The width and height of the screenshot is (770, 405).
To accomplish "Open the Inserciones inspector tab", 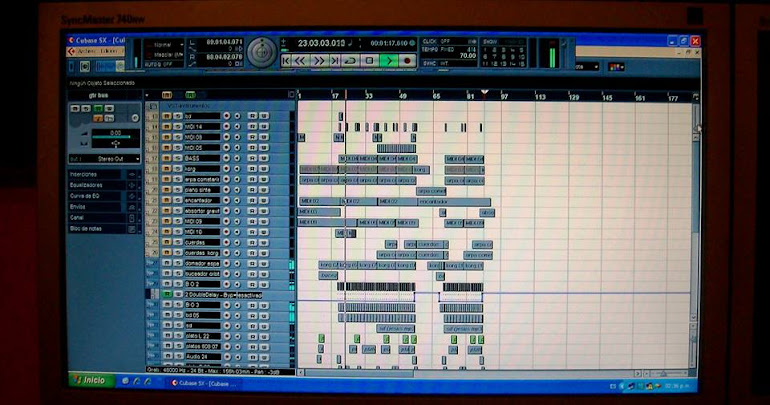I will 96,174.
